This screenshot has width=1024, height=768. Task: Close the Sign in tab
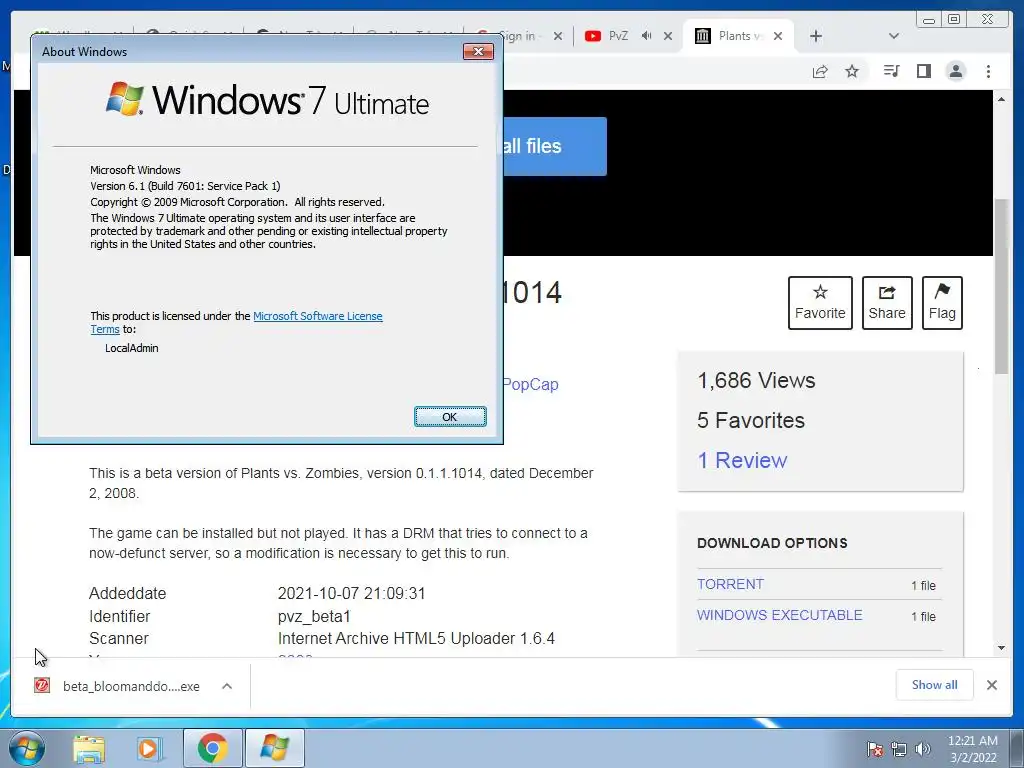click(558, 37)
